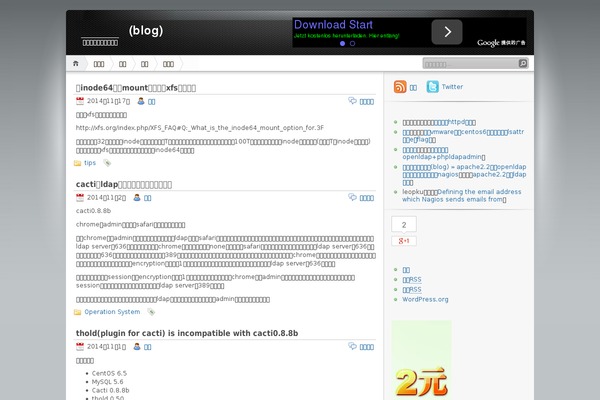This screenshot has width=600, height=400.
Task: Open the first navigation menu item after home
Action: click(99, 64)
